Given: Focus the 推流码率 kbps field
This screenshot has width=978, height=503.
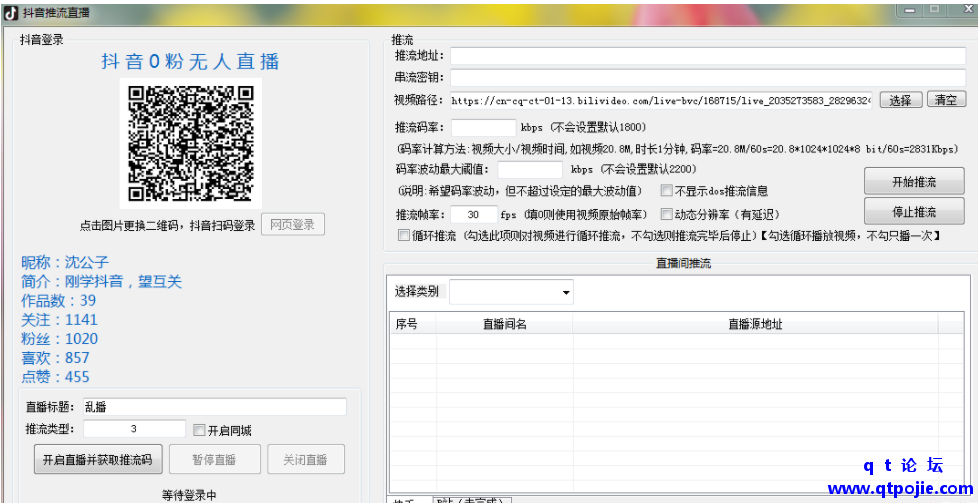Looking at the screenshot, I should (483, 127).
